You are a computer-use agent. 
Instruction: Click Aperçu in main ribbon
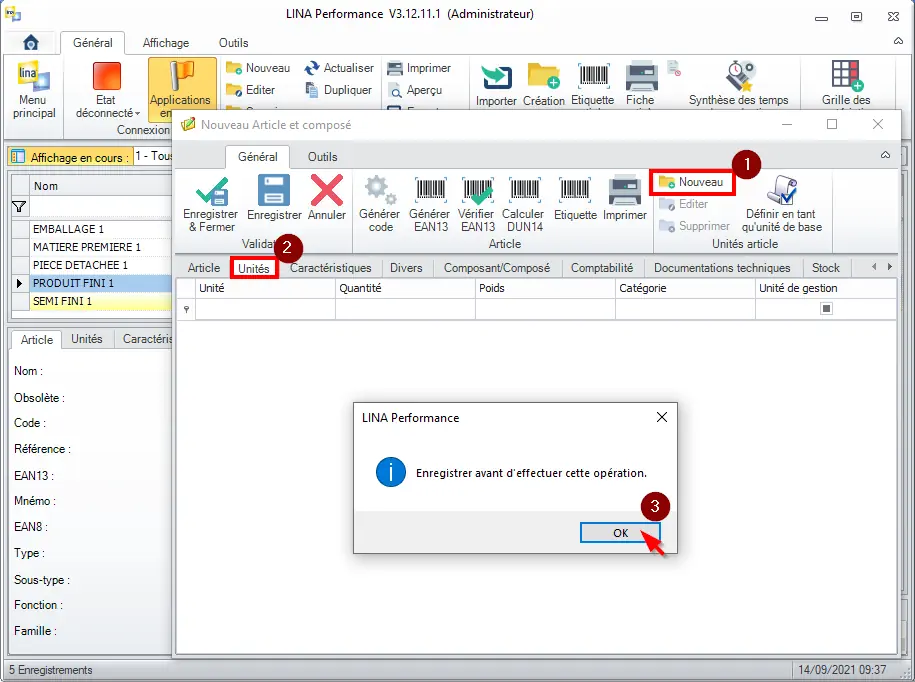point(415,90)
